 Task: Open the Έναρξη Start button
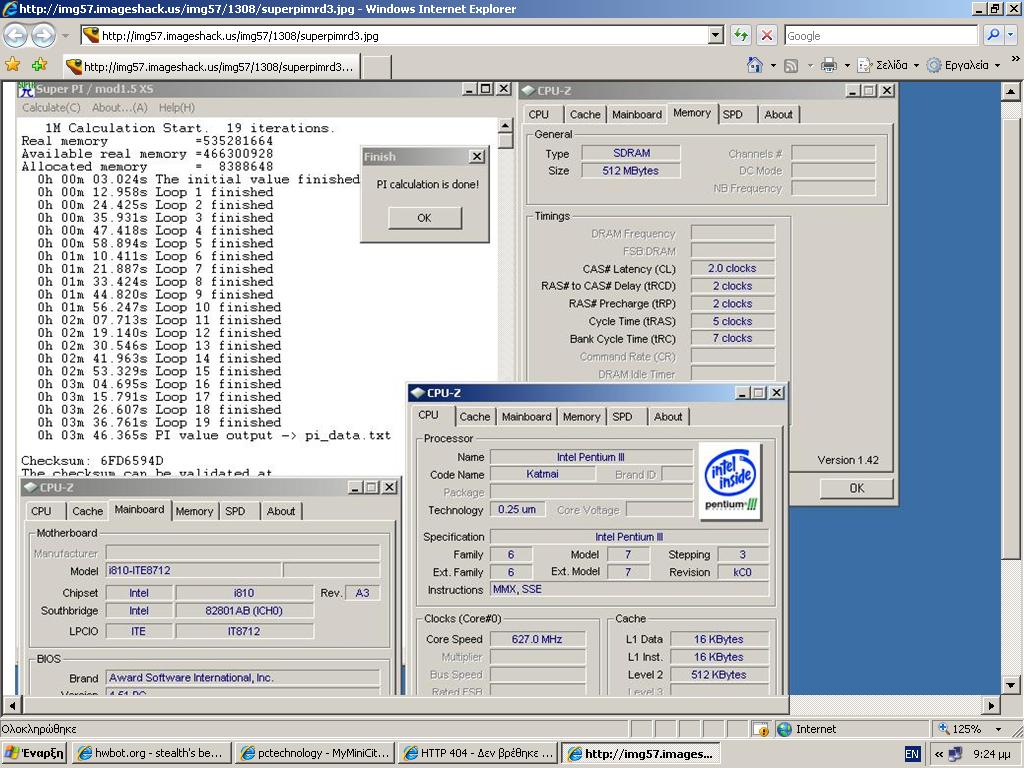pos(34,753)
